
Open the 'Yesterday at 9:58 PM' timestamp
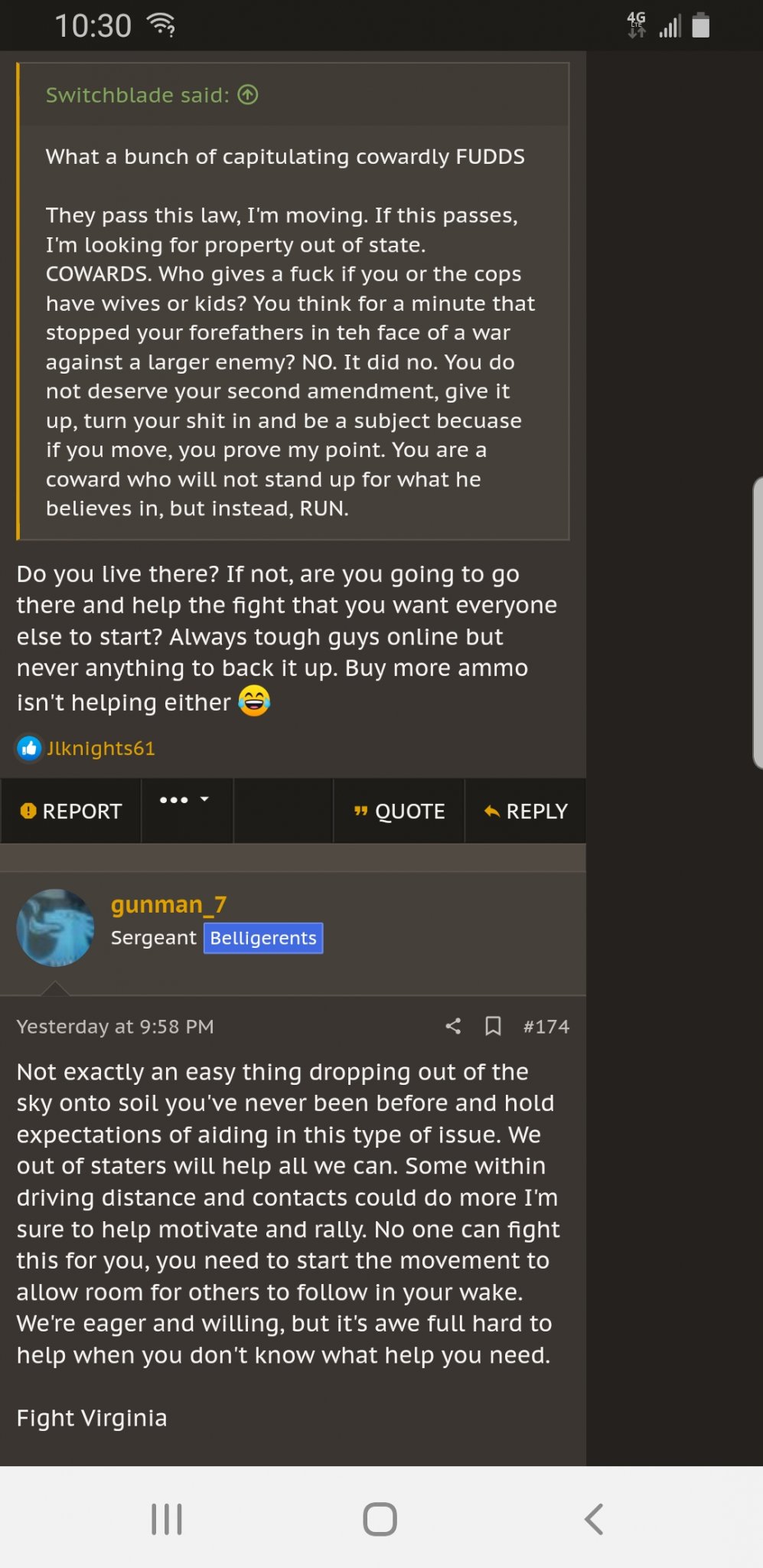116,1026
